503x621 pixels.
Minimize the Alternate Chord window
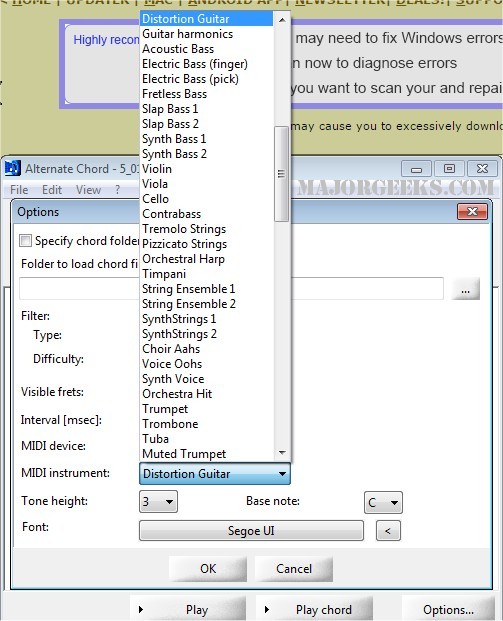click(x=416, y=169)
